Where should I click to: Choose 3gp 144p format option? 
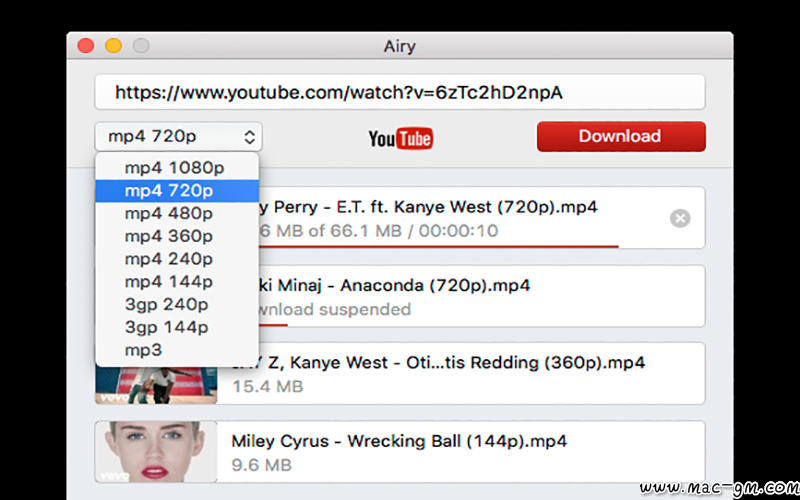[x=177, y=328]
